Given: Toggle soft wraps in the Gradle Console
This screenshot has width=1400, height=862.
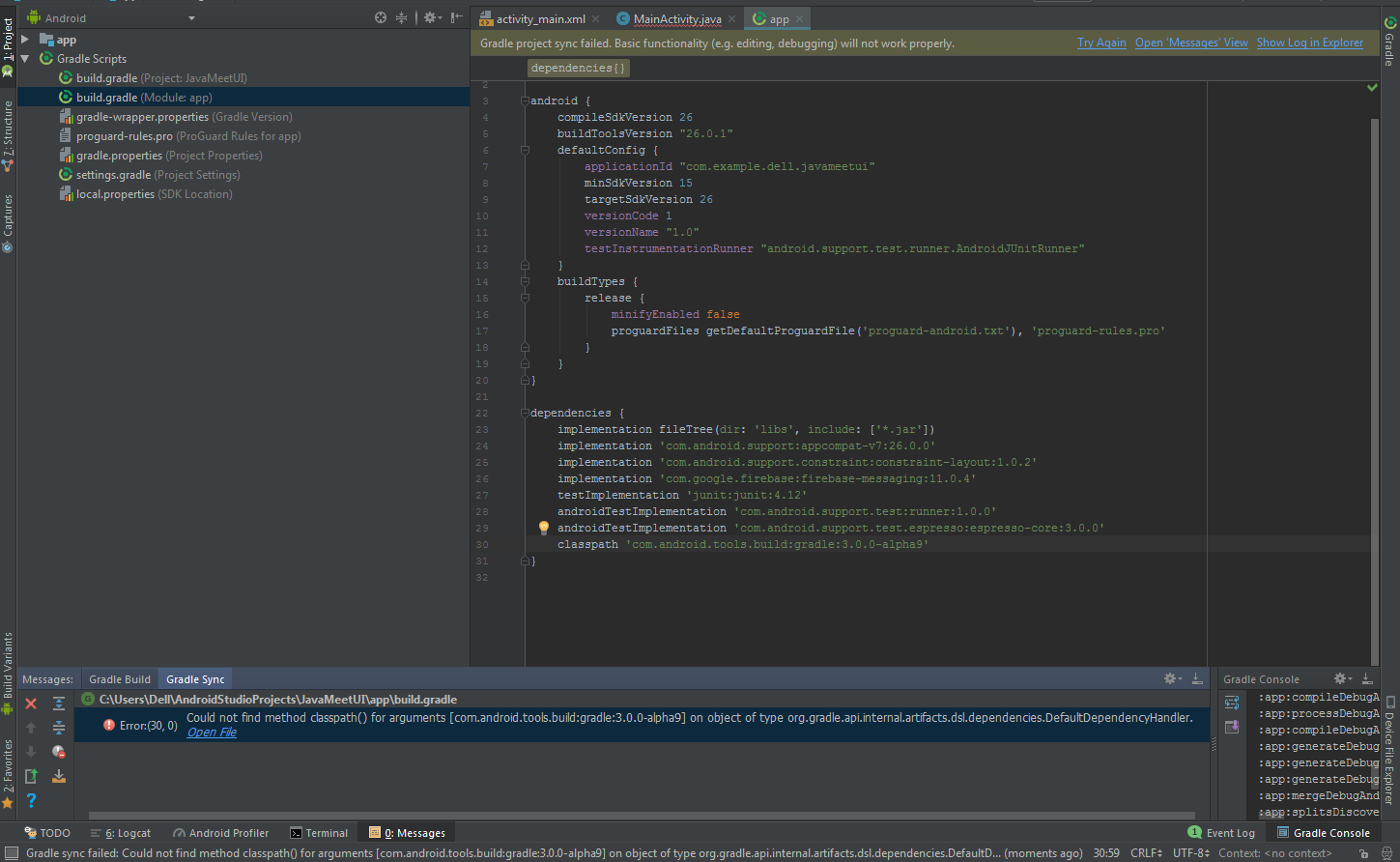Looking at the screenshot, I should click(1232, 703).
